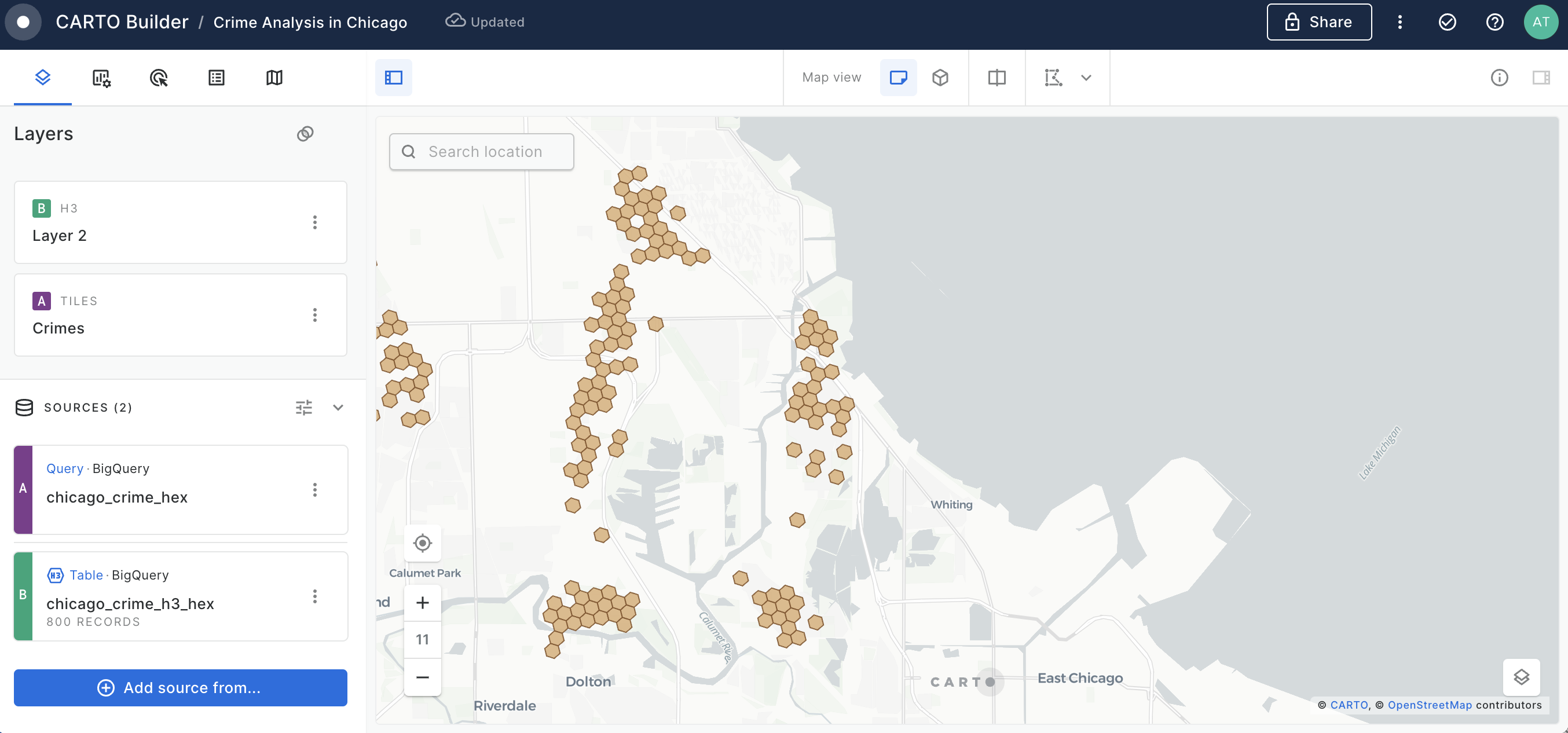Expand selection tool mode dropdown
The image size is (1568, 733).
click(1086, 78)
